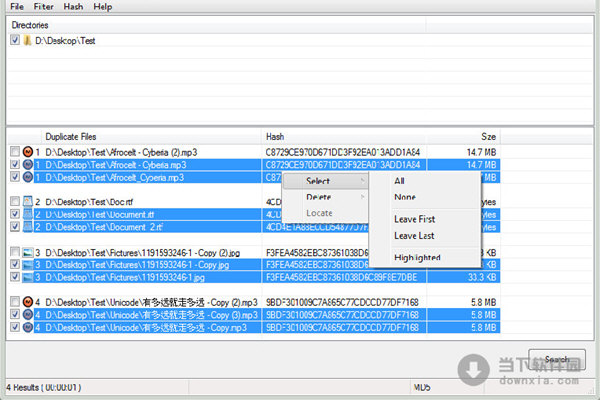Click the image icon of 1191593246-1 - Copy (2).jpg
Screen dimensions: 600x400
click(27, 252)
